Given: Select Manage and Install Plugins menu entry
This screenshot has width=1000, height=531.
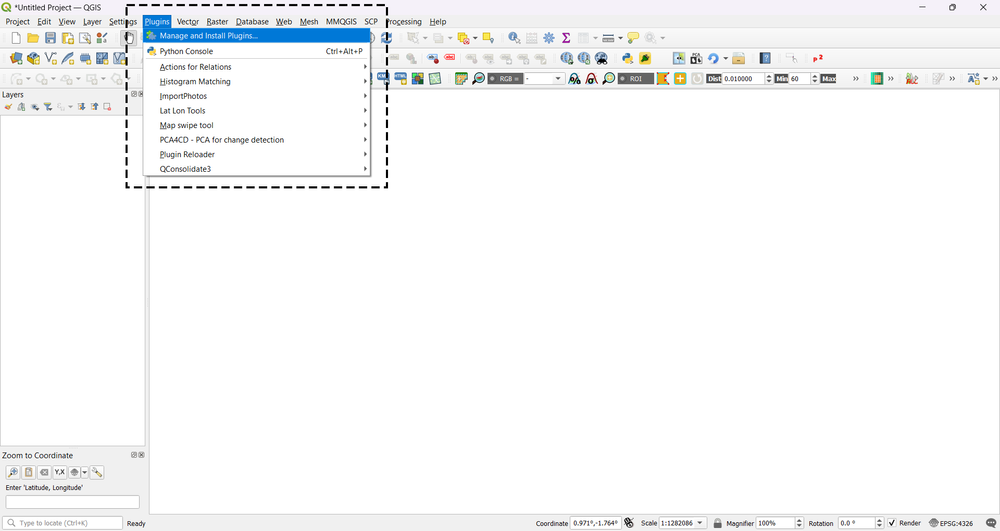Looking at the screenshot, I should (256, 36).
